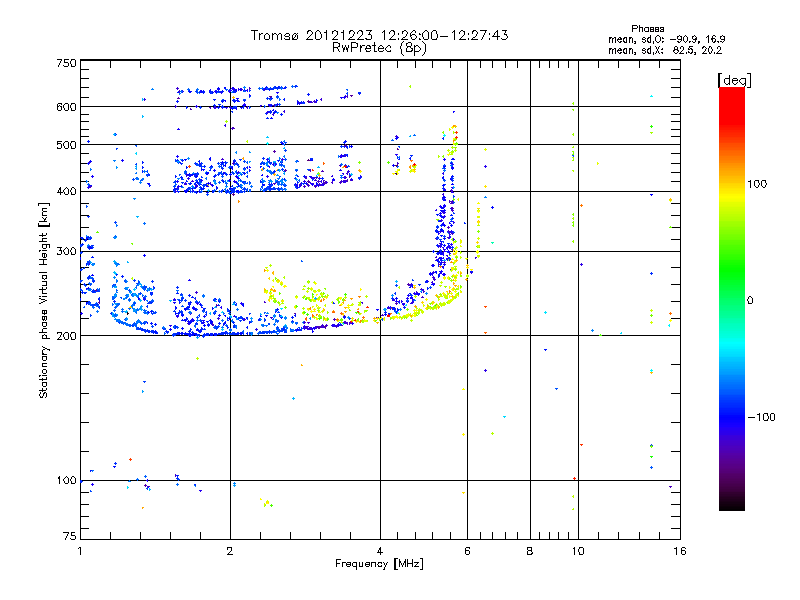Click the '300' y-axis tick label

66,251
